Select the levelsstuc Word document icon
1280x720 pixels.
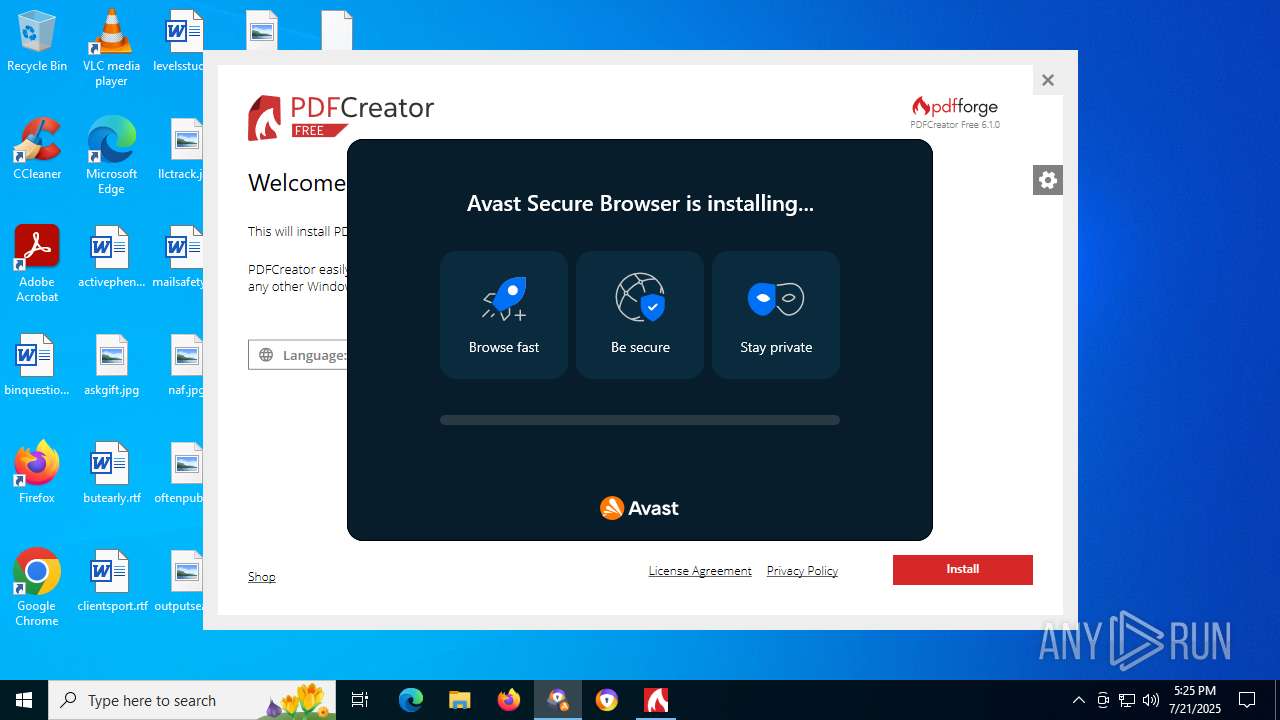click(179, 41)
